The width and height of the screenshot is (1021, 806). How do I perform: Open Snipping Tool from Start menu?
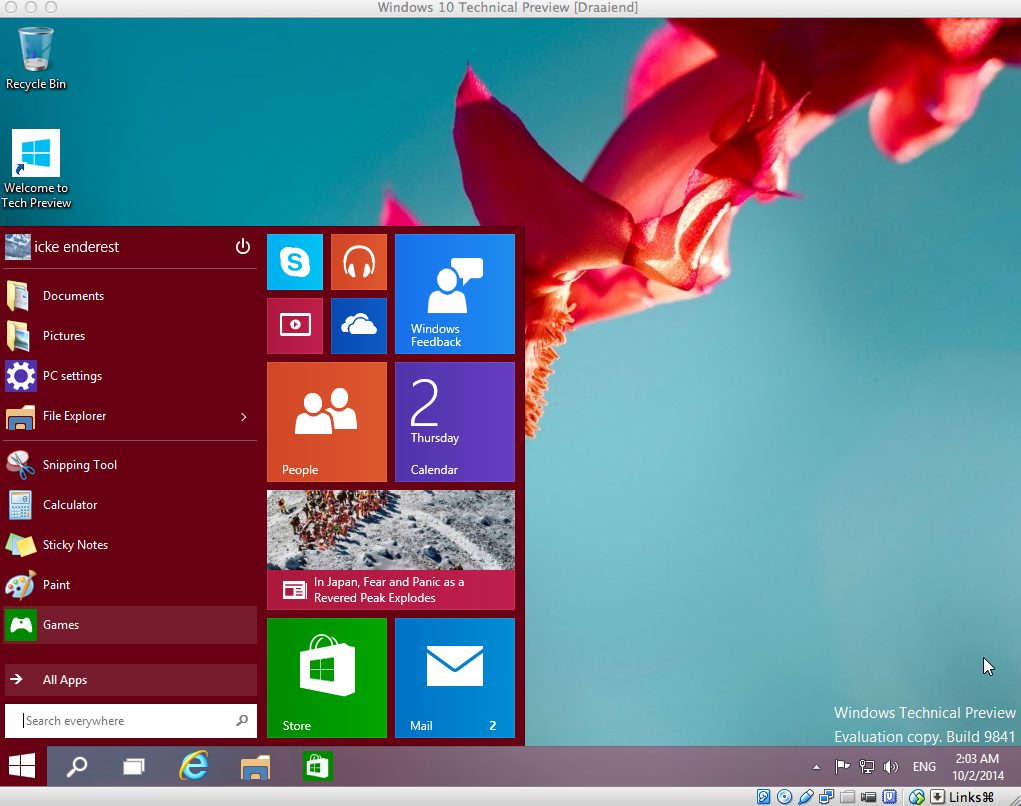[80, 465]
